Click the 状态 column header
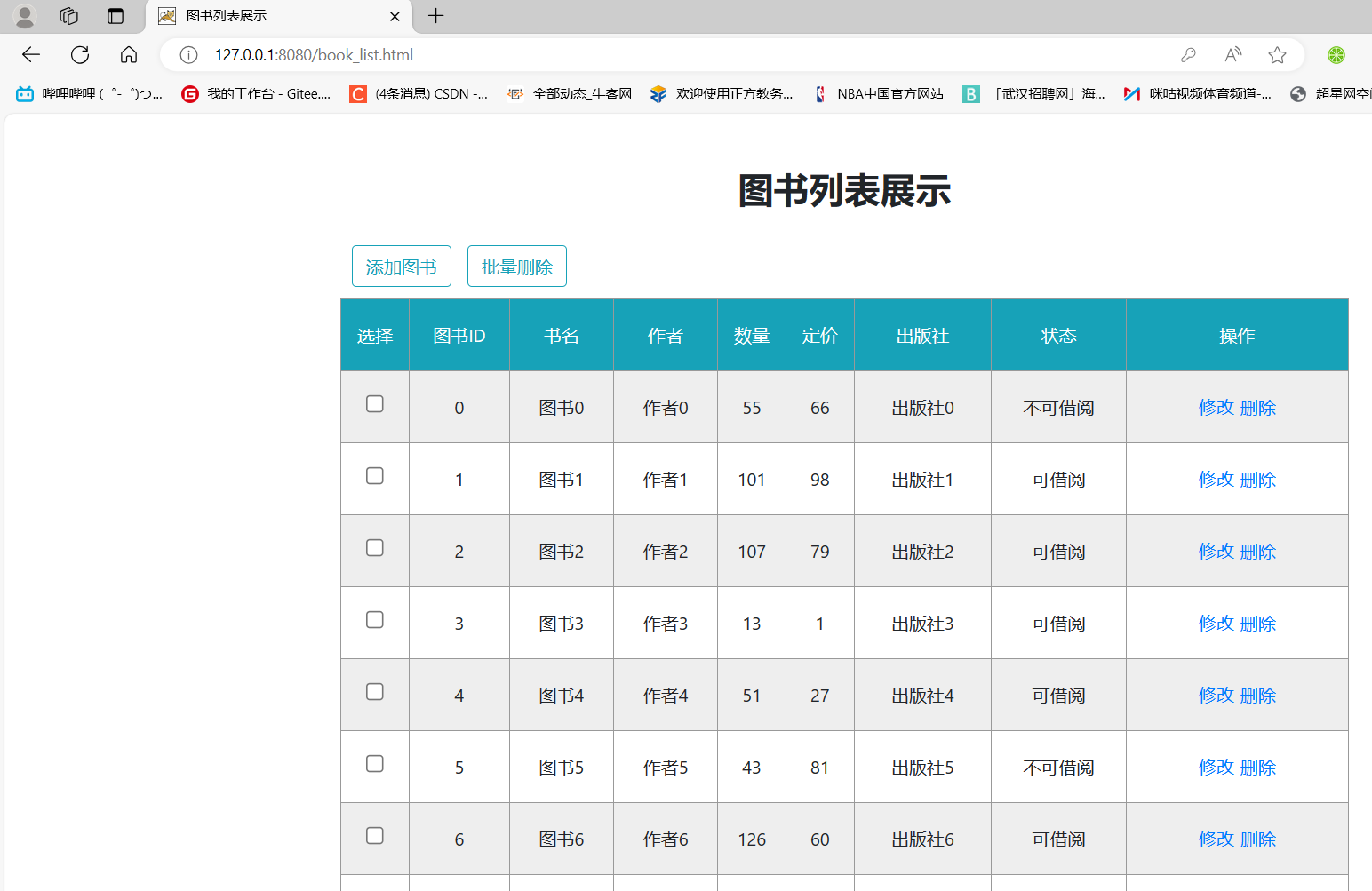Screen dimensions: 1372x891 (1058, 336)
